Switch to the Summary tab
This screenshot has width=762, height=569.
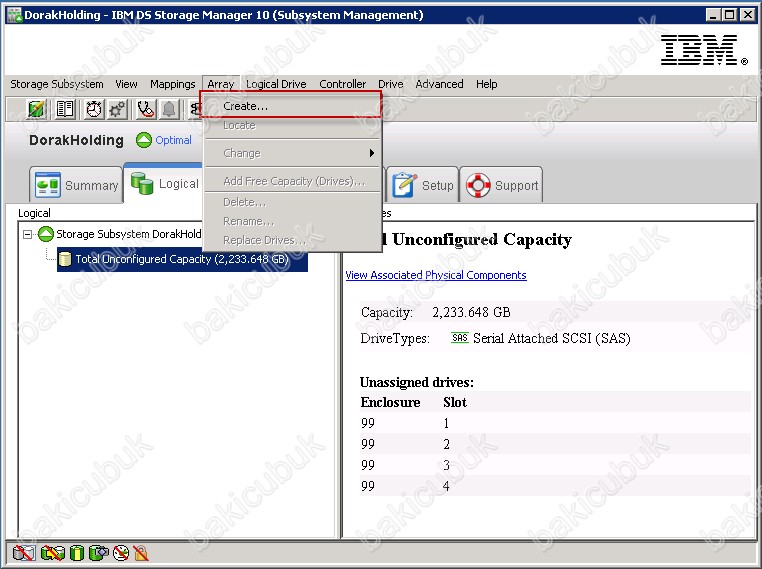point(76,185)
